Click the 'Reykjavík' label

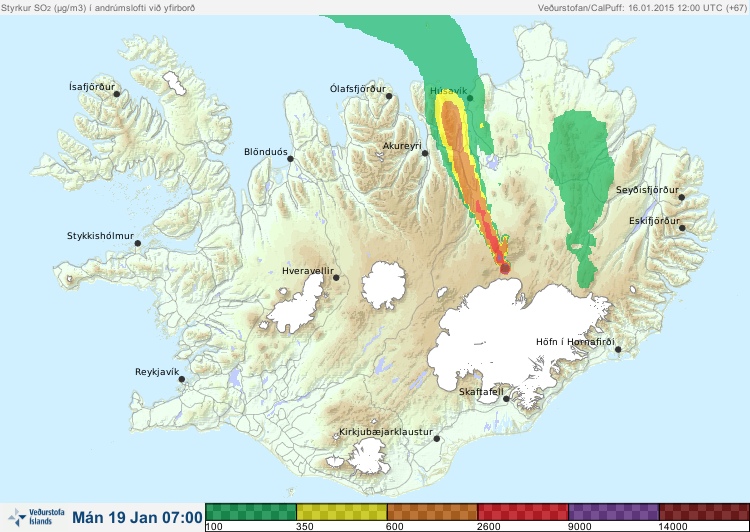[x=157, y=372]
